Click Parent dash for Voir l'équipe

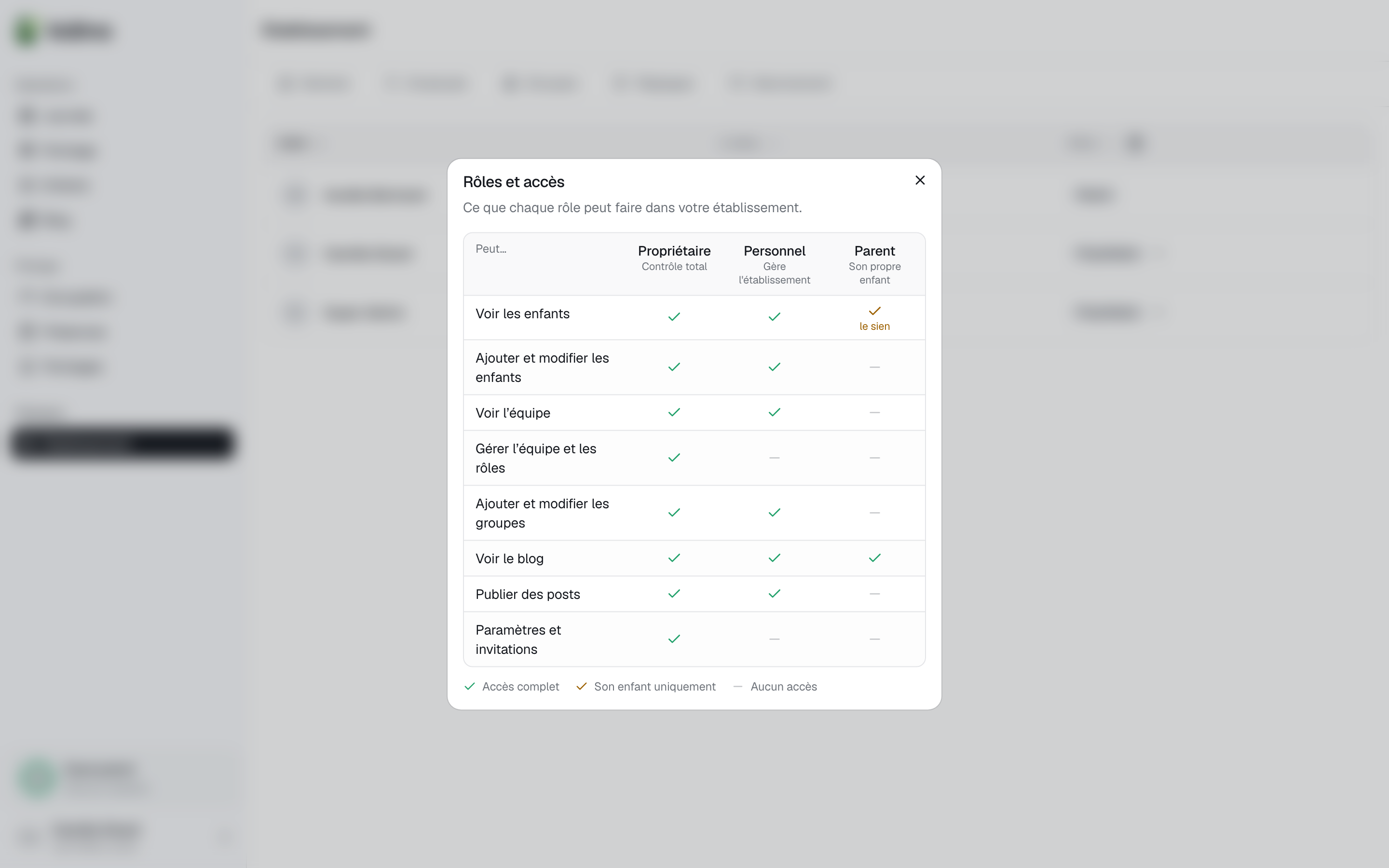click(874, 412)
